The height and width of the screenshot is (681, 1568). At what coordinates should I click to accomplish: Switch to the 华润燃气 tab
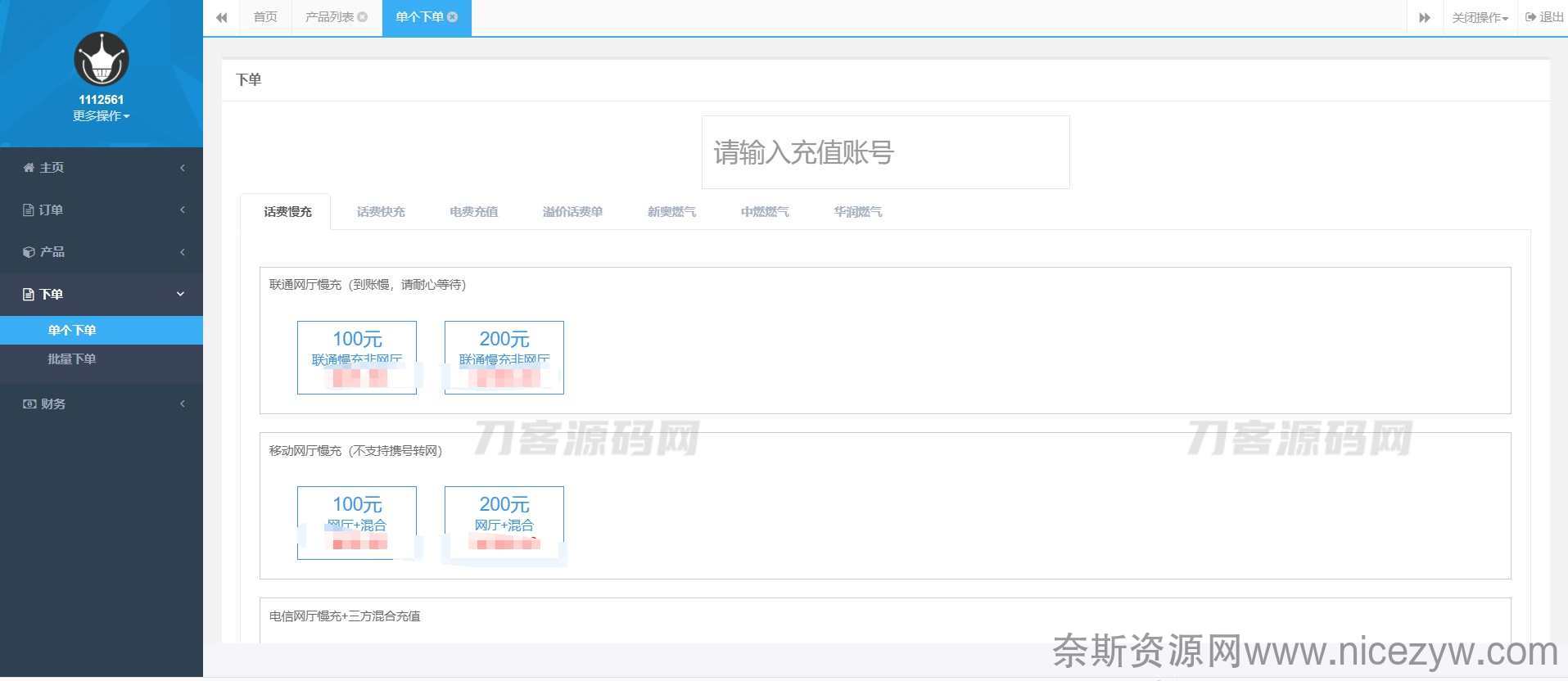point(858,212)
